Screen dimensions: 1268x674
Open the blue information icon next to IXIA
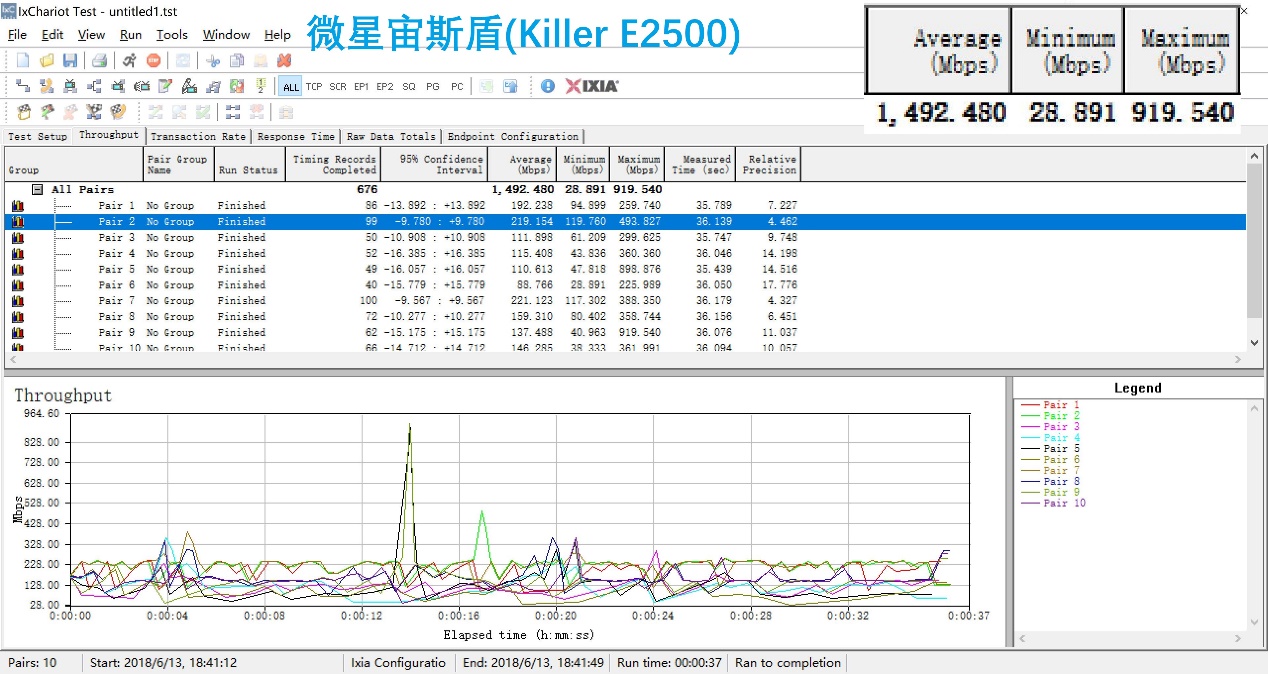tap(547, 86)
